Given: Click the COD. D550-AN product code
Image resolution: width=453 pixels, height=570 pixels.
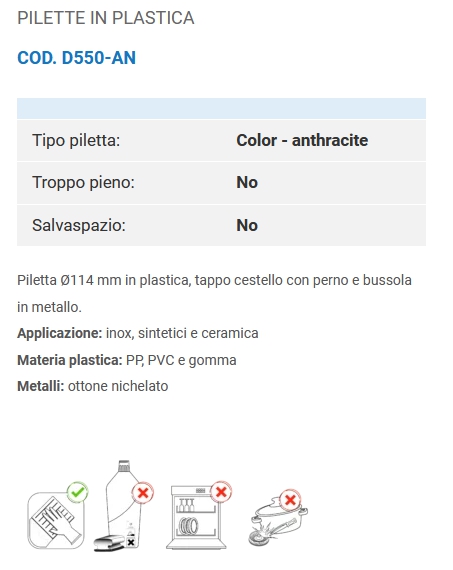Looking at the screenshot, I should (x=76, y=58).
